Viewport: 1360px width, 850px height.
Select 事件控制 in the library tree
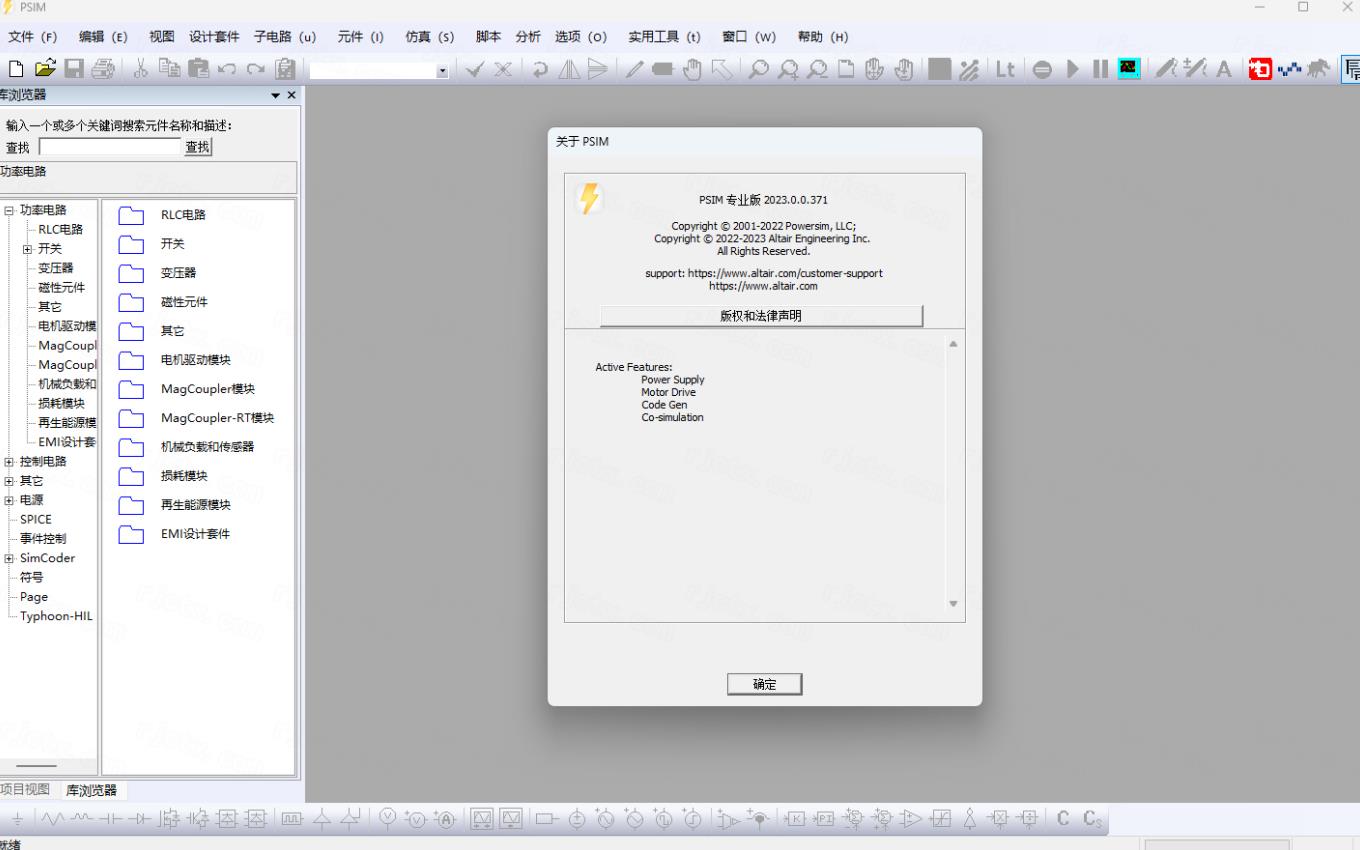click(x=43, y=539)
